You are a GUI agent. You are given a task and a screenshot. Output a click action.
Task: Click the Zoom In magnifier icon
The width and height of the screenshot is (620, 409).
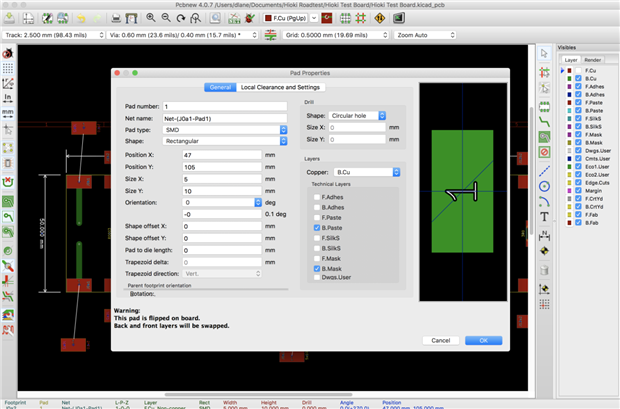151,18
